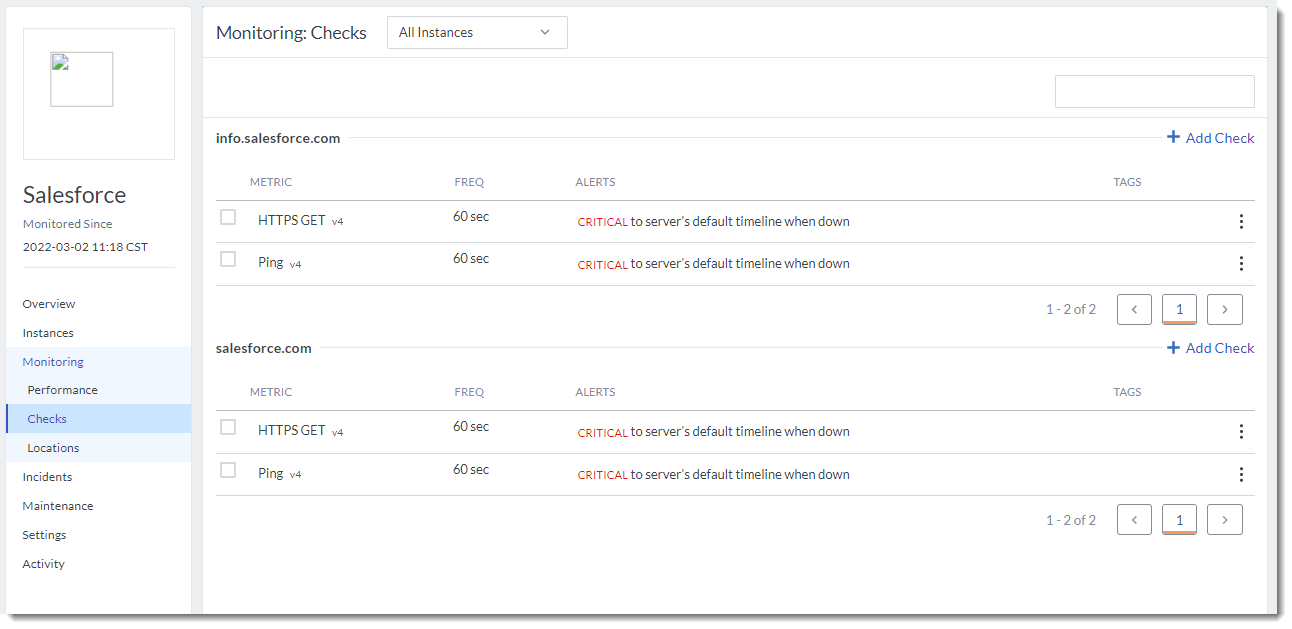Add Check for info.salesforce.com

(x=1210, y=138)
